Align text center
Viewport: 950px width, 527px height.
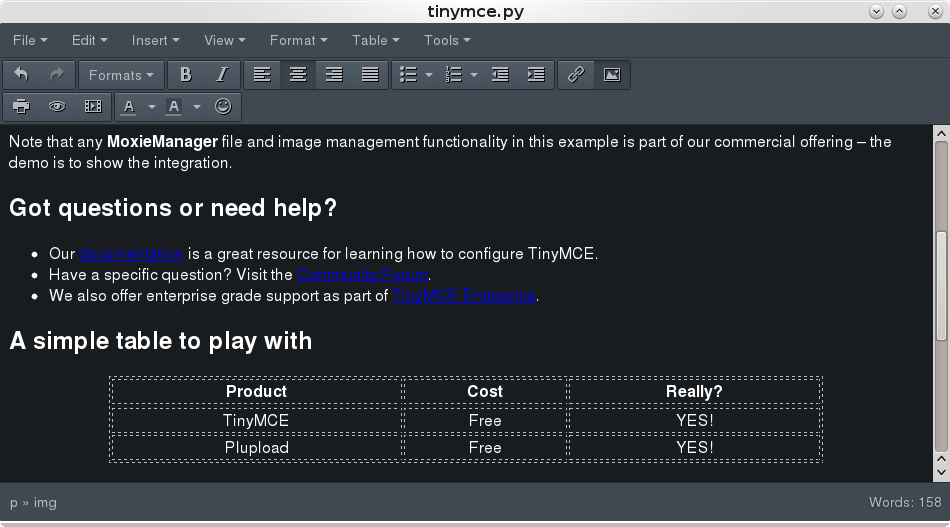(297, 75)
